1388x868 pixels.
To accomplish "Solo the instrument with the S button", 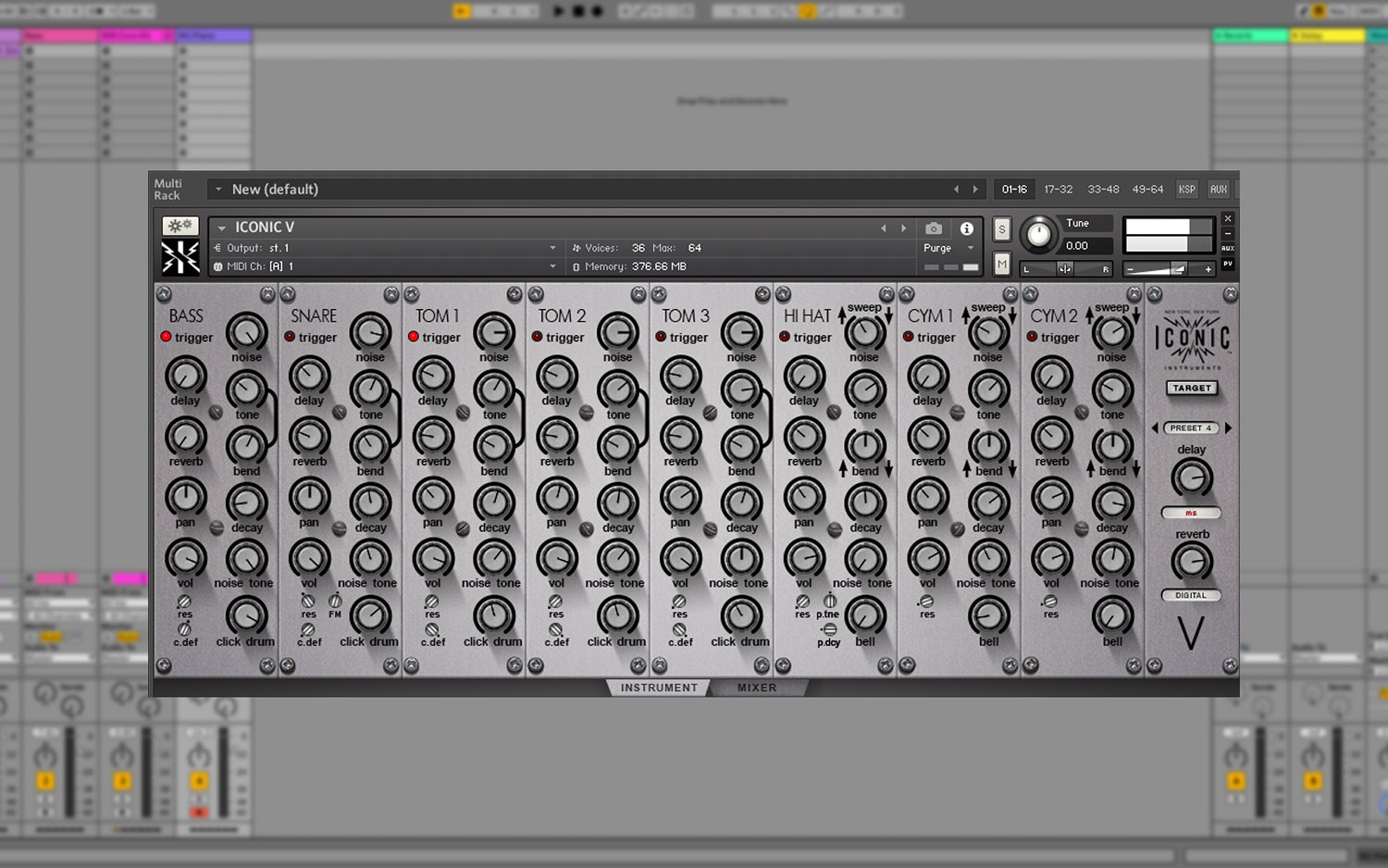I will coord(1001,229).
